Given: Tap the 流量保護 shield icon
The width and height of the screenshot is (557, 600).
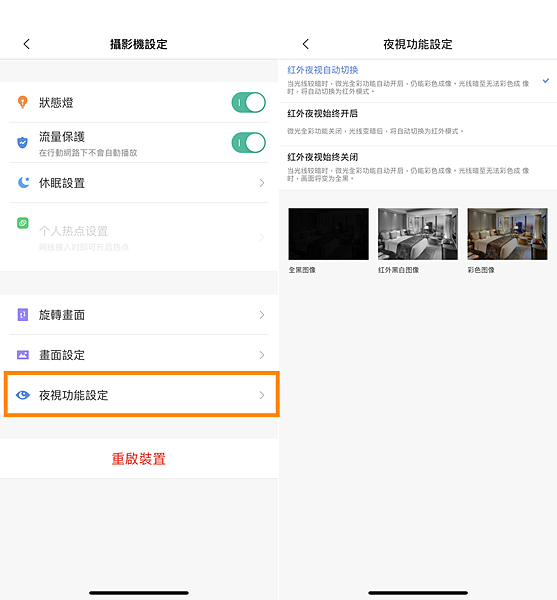Looking at the screenshot, I should click(23, 142).
